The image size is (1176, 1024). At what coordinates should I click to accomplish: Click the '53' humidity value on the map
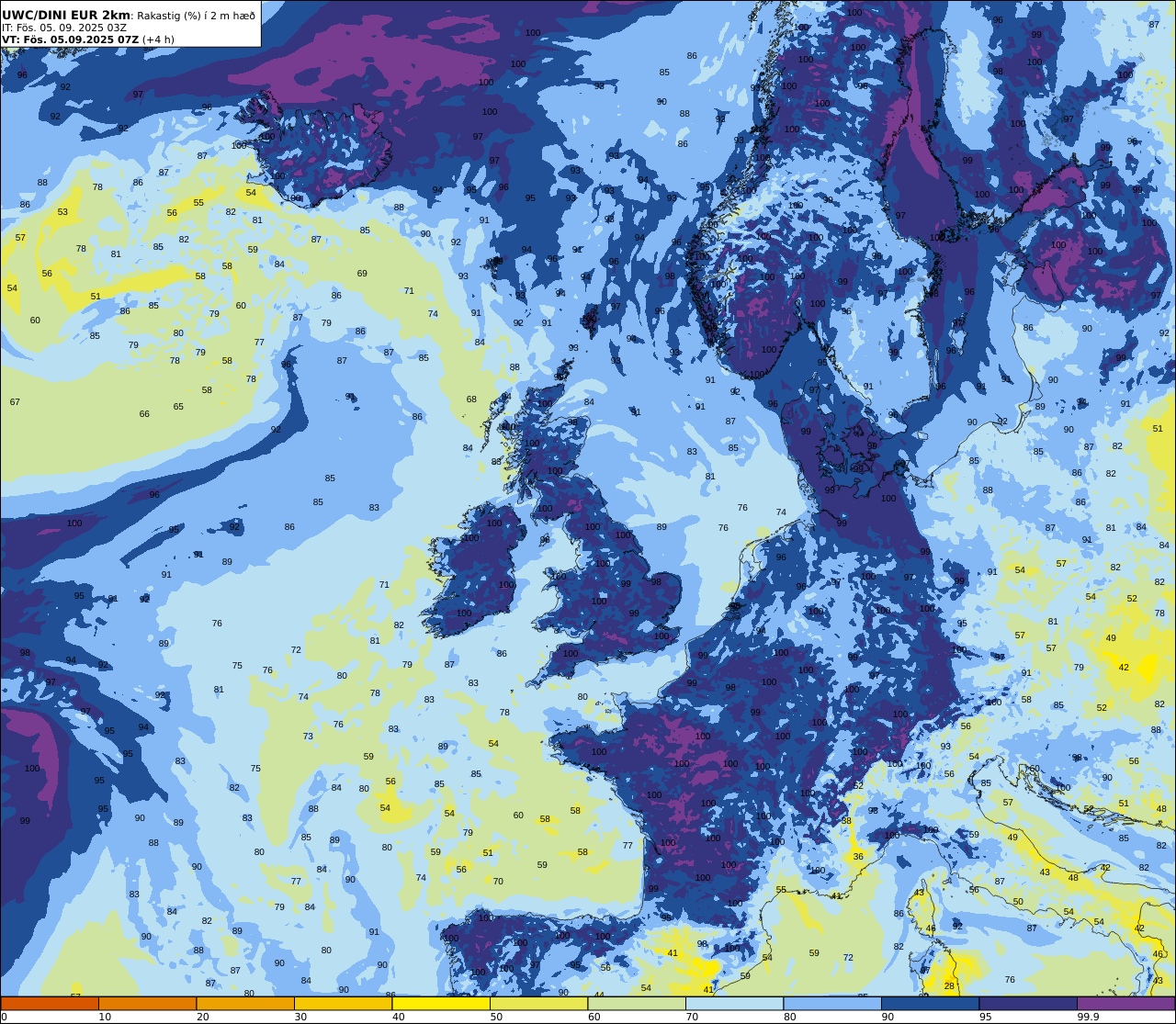(x=62, y=212)
